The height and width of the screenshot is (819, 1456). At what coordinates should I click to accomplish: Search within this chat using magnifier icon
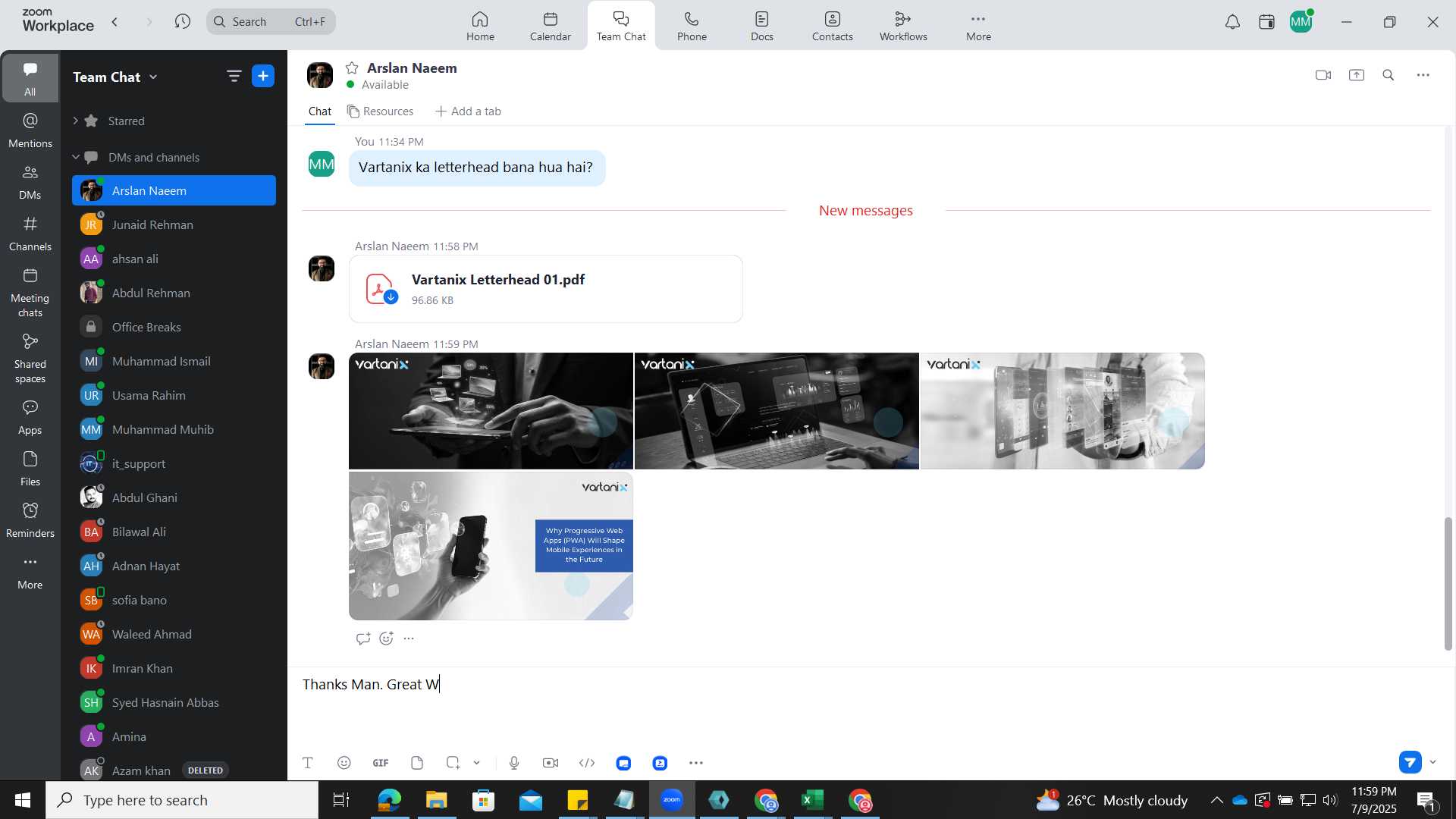tap(1389, 75)
